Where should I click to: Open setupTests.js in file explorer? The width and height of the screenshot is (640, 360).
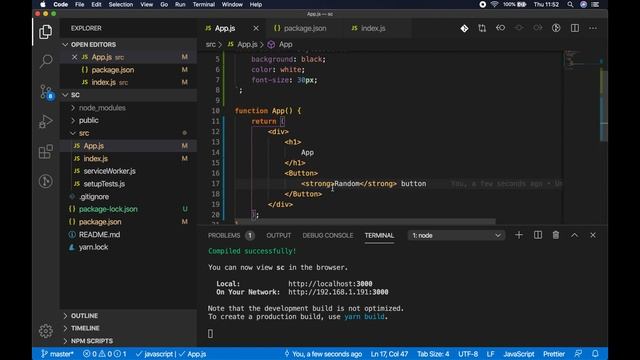click(104, 184)
